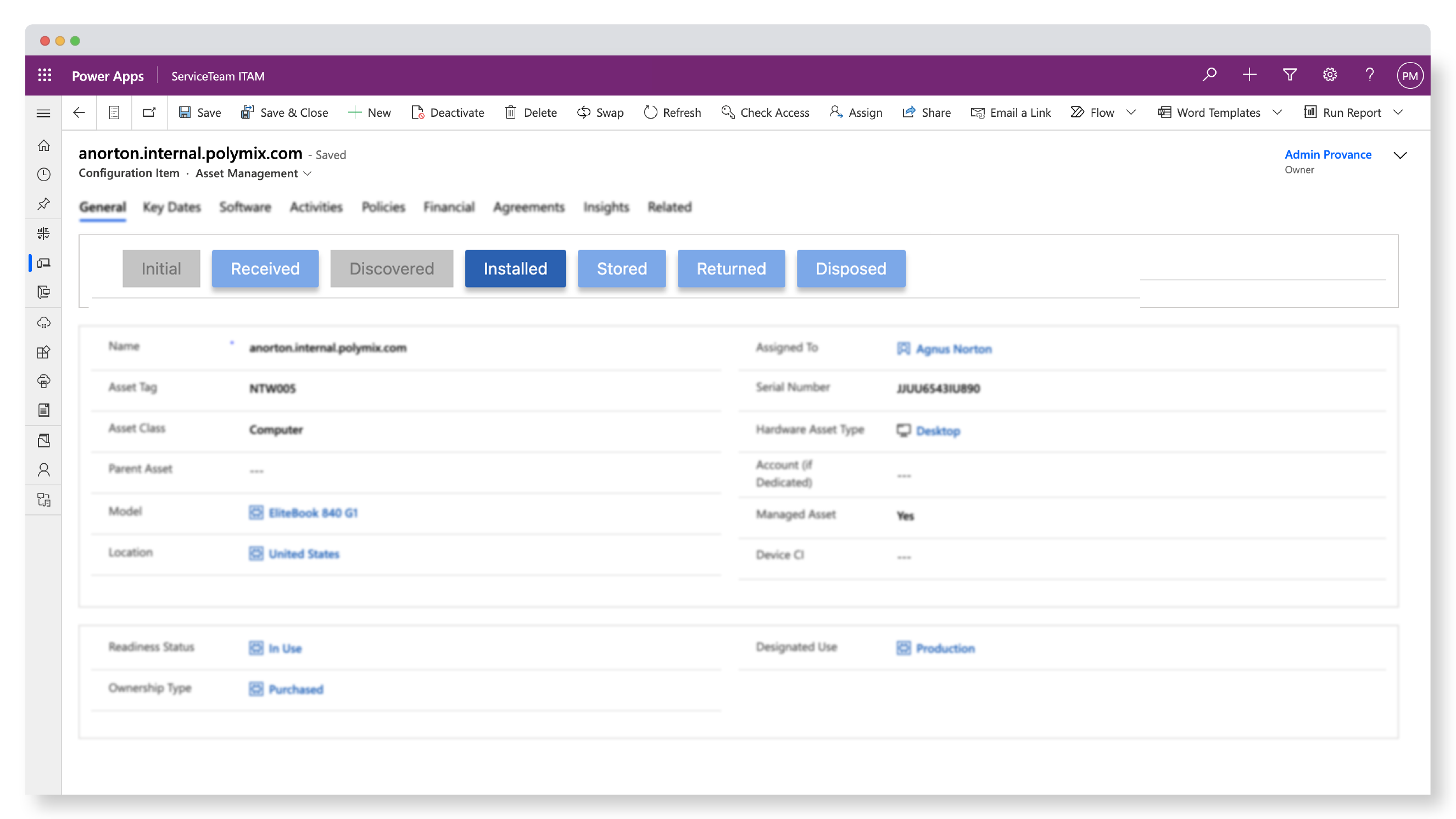Open the Word Templates dropdown chevron
This screenshot has height=819, width=1456.
[1278, 113]
